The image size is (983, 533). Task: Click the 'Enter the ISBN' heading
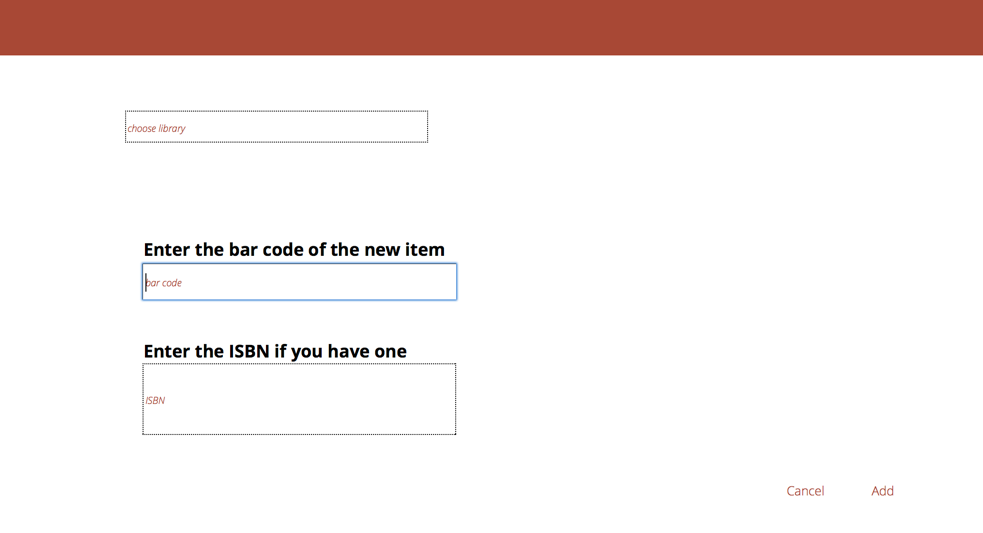click(274, 351)
